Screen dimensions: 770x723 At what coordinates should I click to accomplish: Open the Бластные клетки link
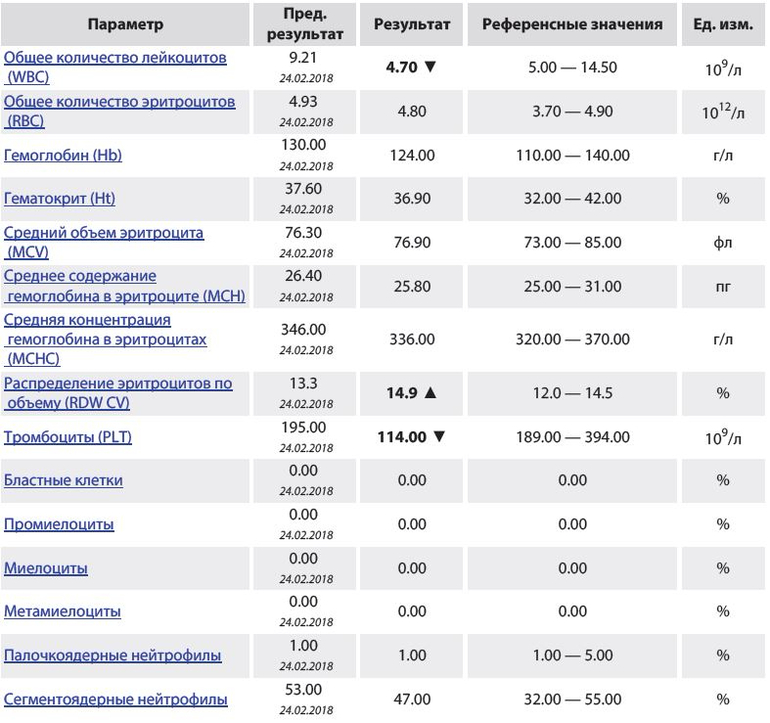pyautogui.click(x=63, y=480)
